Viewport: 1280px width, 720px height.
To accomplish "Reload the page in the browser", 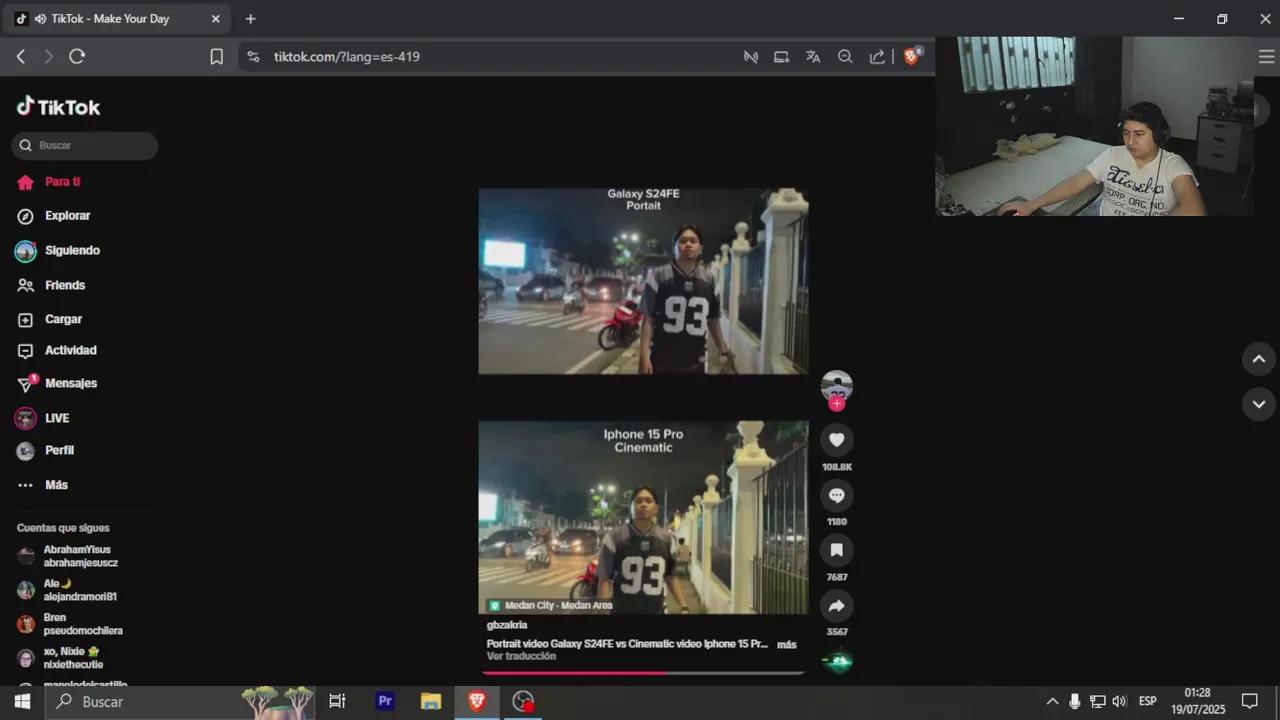I will coord(77,57).
